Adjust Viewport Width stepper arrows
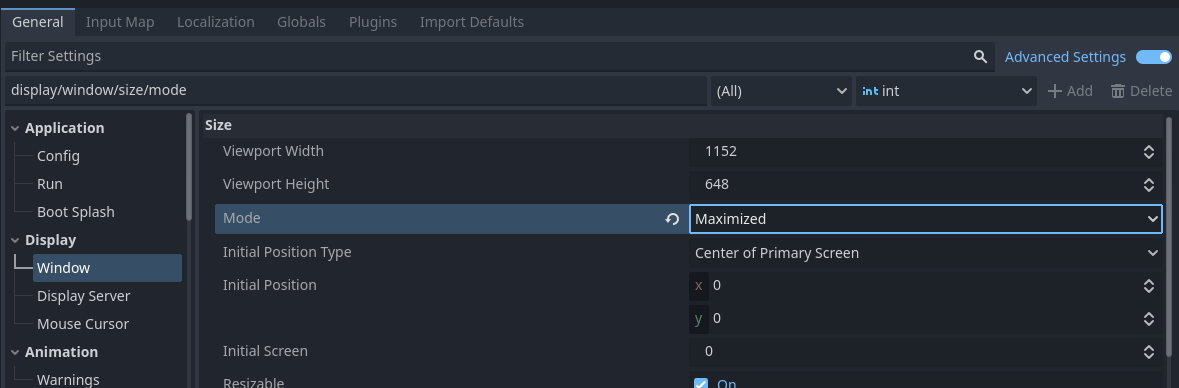This screenshot has width=1179, height=388. coord(1148,151)
